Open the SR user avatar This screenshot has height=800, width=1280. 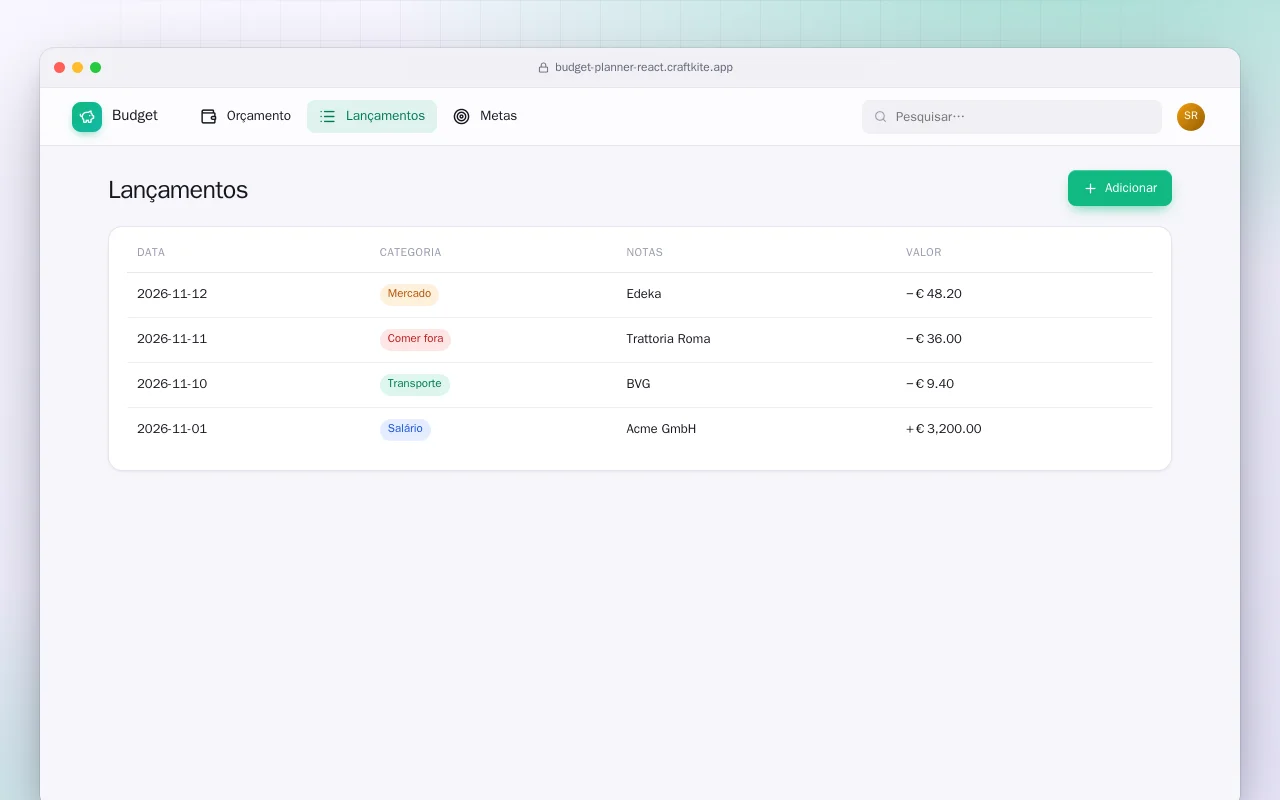tap(1191, 117)
